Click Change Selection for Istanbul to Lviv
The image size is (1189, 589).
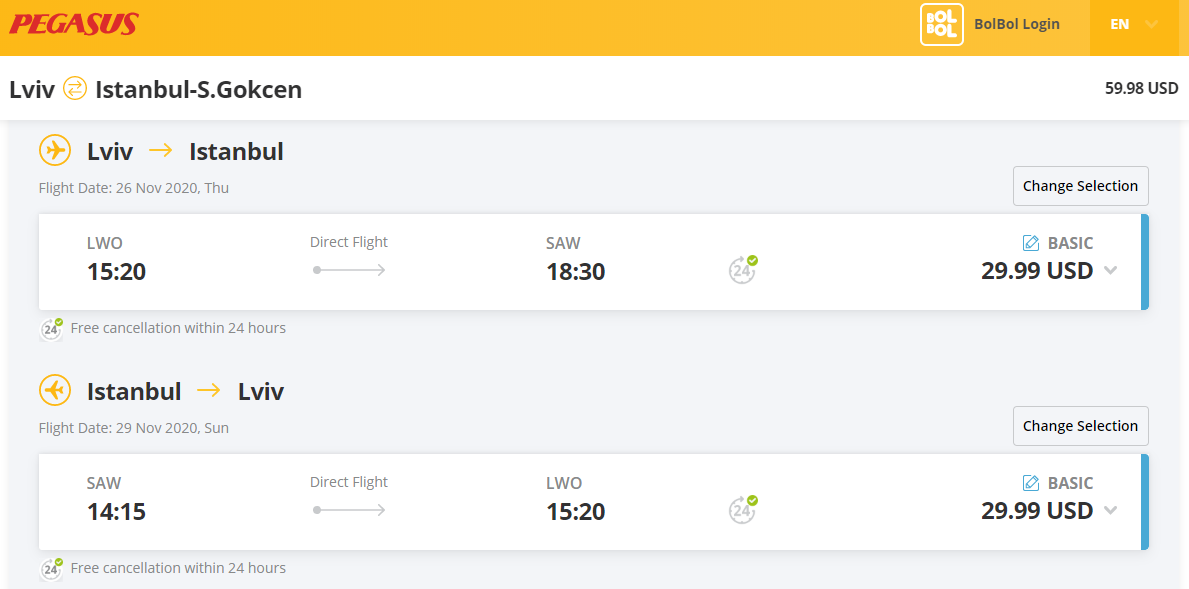tap(1081, 426)
